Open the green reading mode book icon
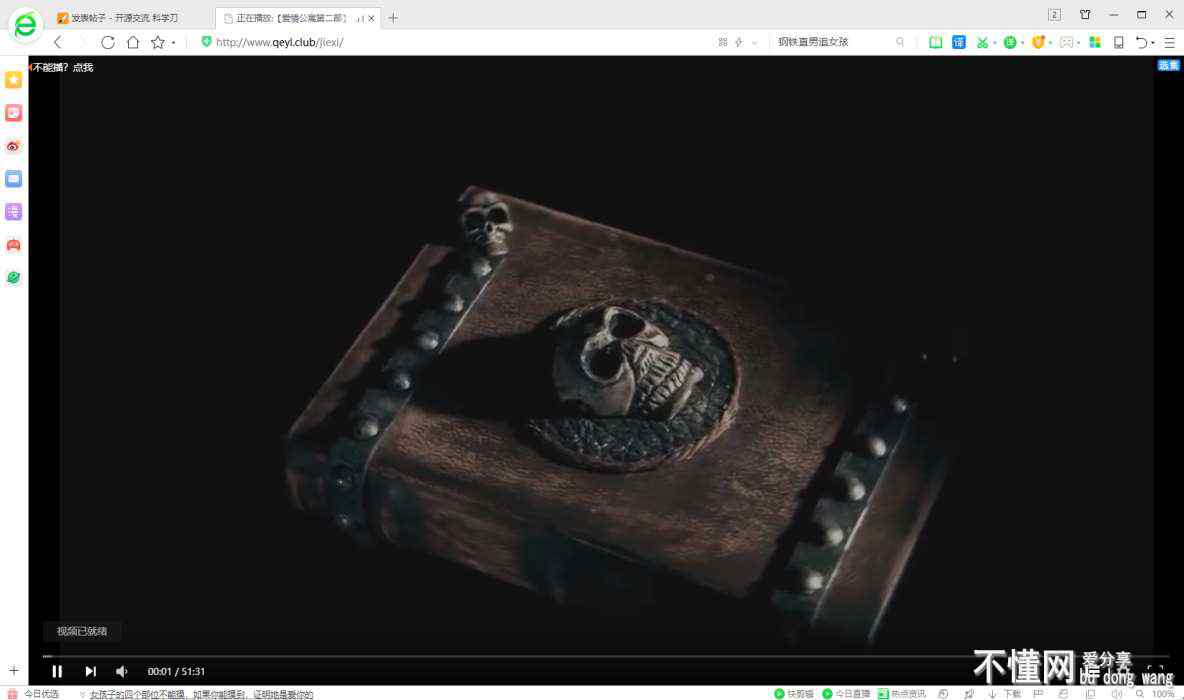 (936, 42)
